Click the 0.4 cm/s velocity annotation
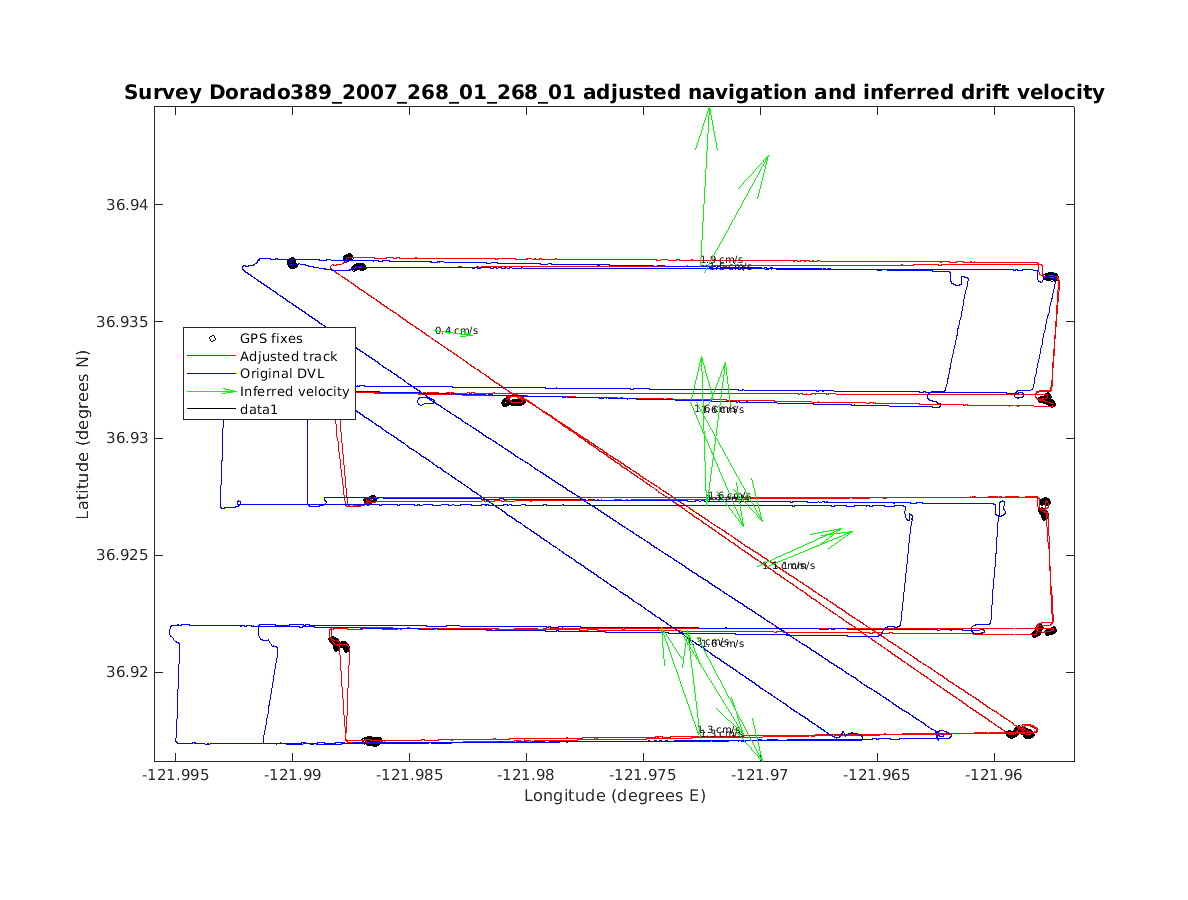 click(x=456, y=330)
